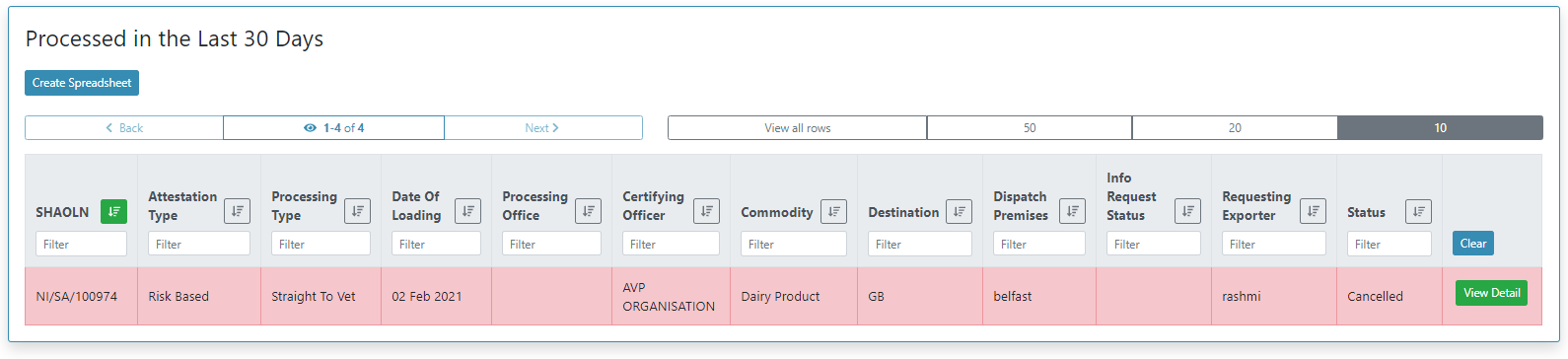
Task: Sort by Date Of Loading
Action: [x=468, y=211]
